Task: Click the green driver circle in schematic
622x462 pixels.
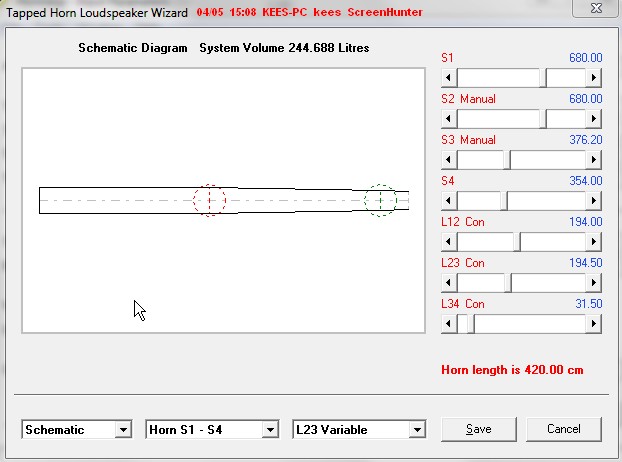Action: [x=381, y=200]
